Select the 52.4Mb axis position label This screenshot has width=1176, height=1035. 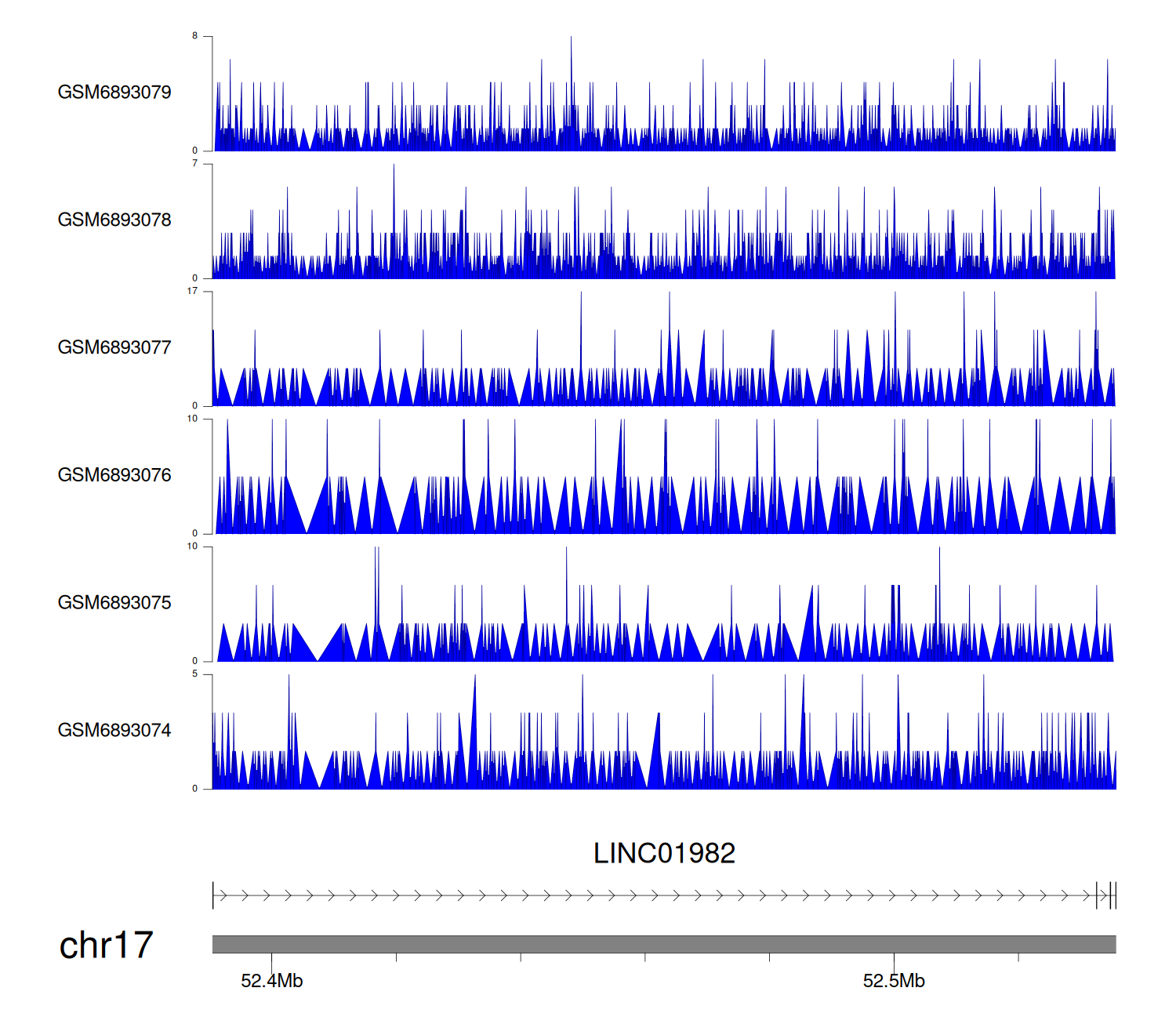(271, 981)
